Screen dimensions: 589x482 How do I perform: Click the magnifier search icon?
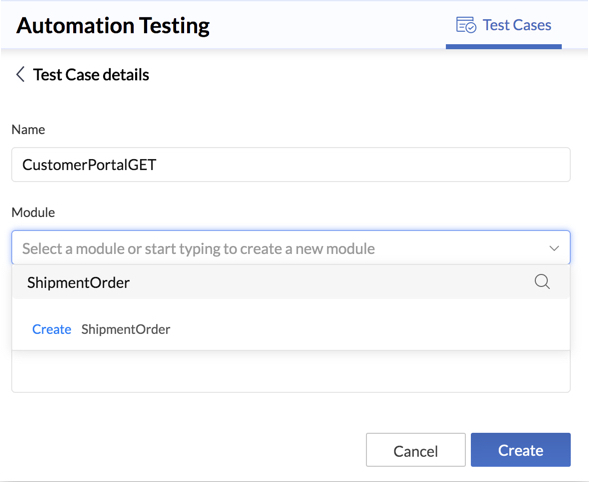coord(542,281)
